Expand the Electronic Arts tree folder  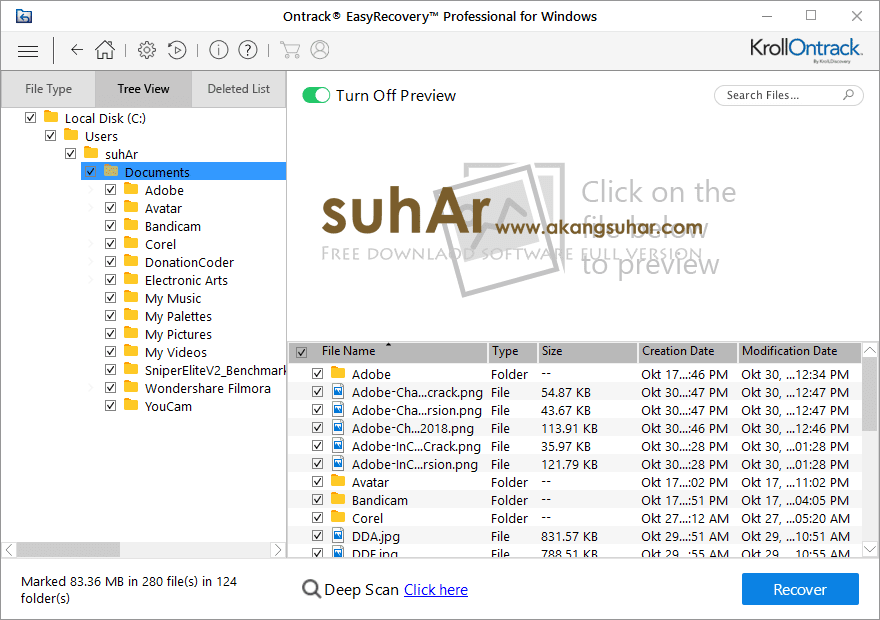click(x=91, y=280)
